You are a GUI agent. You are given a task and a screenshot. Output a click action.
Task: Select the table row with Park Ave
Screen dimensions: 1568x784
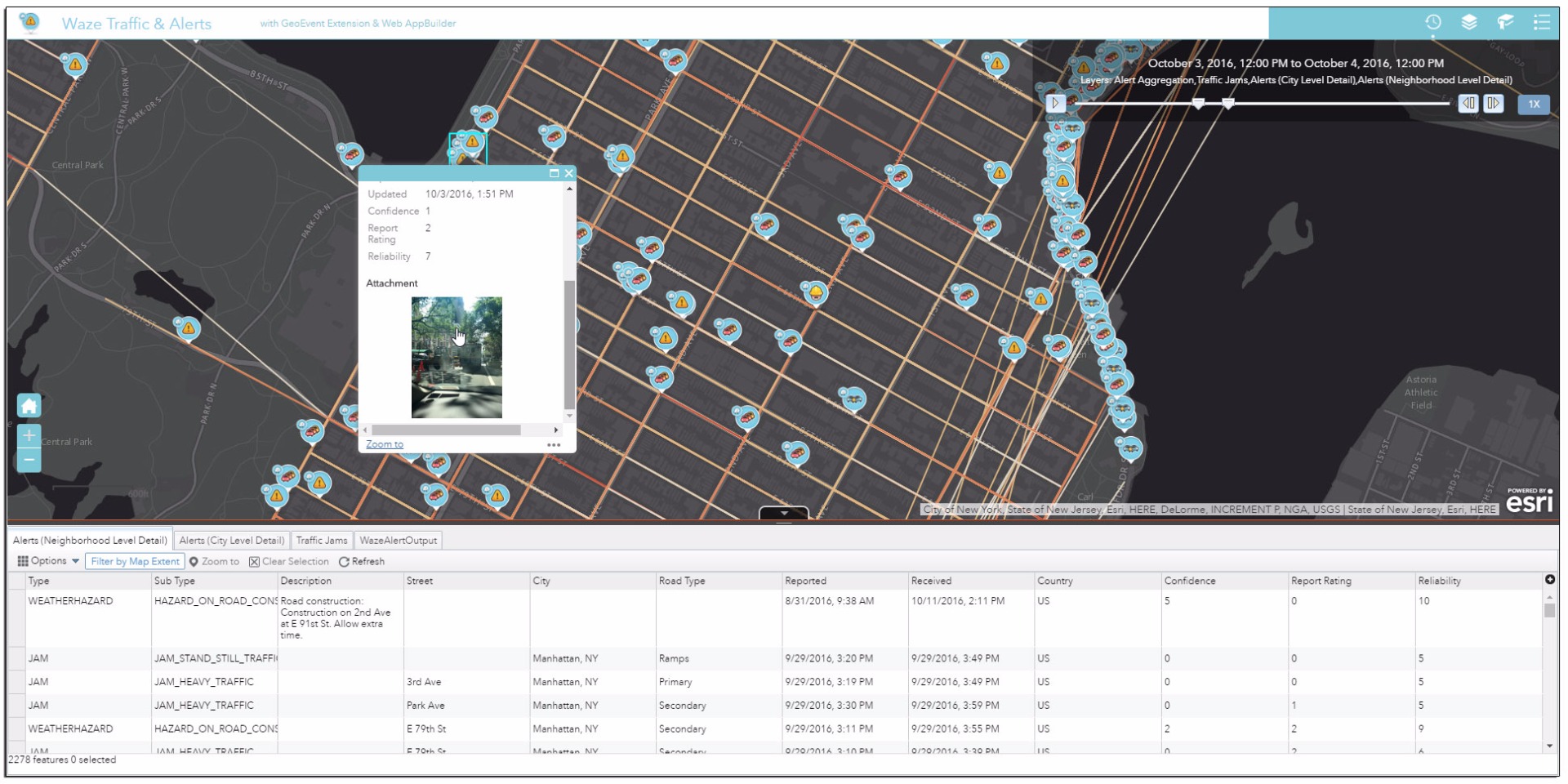click(x=776, y=706)
